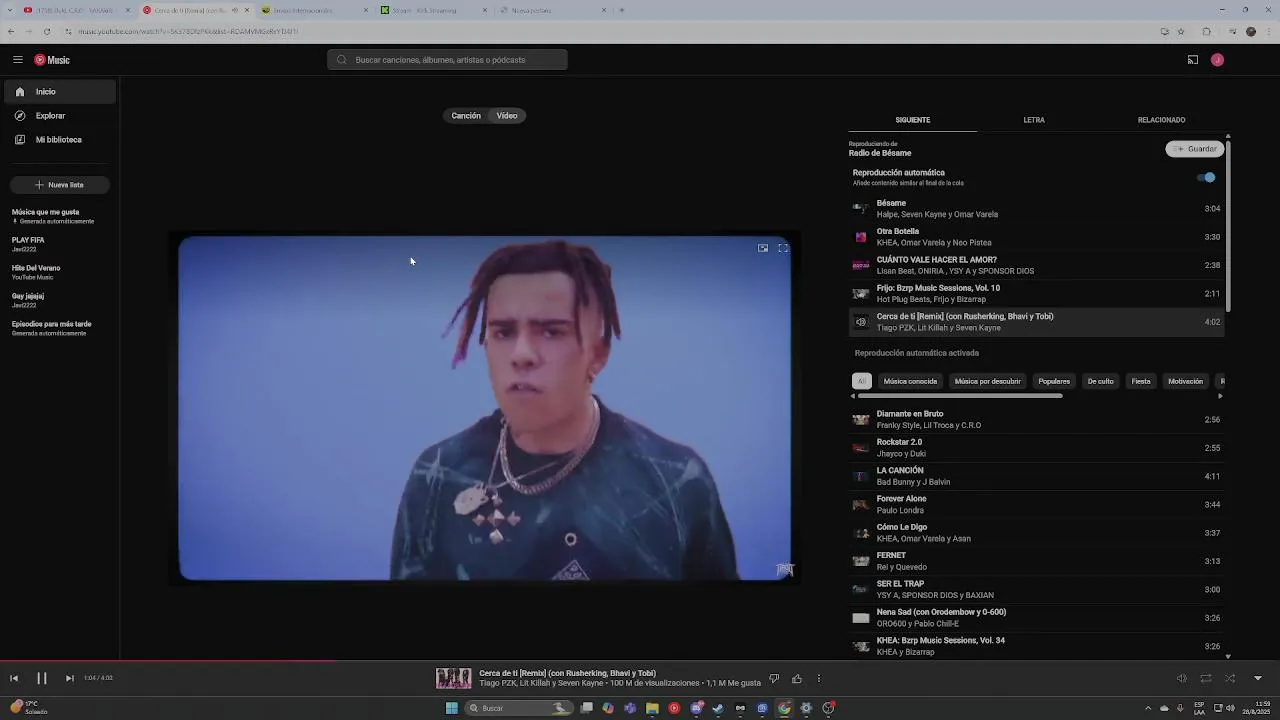Open the volume control
This screenshot has height=720, width=1280.
click(1181, 678)
